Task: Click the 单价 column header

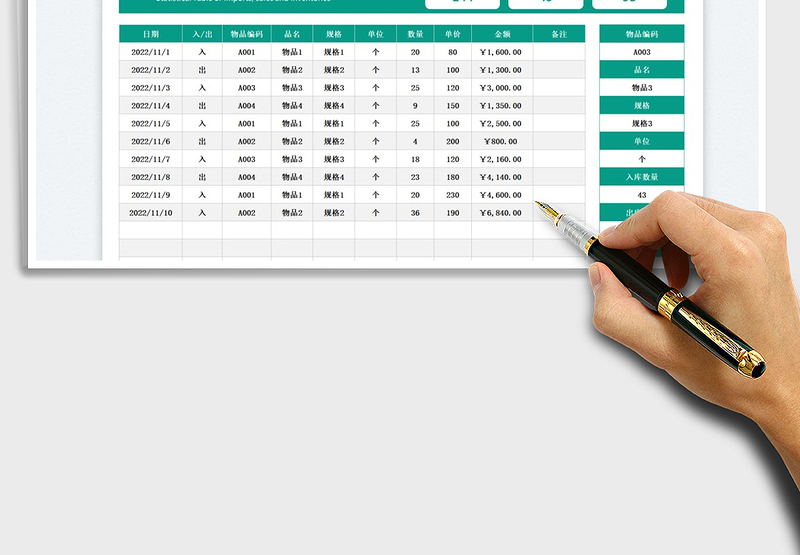Action: (453, 34)
